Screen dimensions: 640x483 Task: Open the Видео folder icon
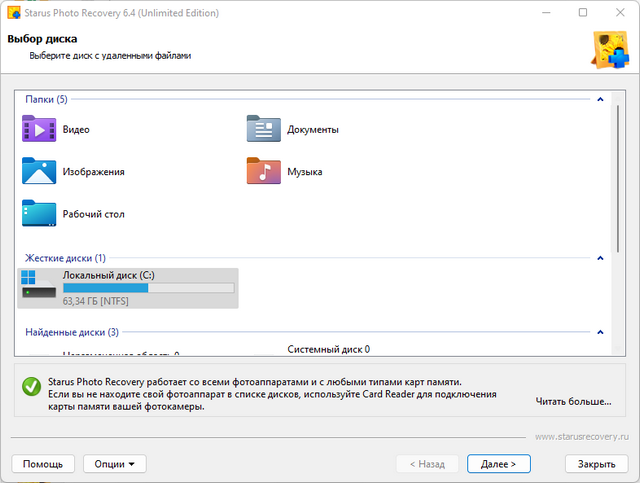39,129
